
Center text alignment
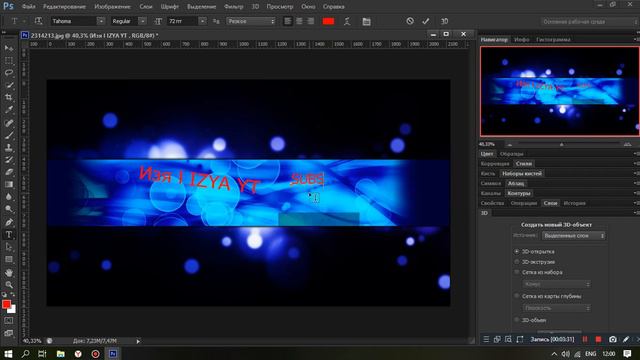(299, 21)
